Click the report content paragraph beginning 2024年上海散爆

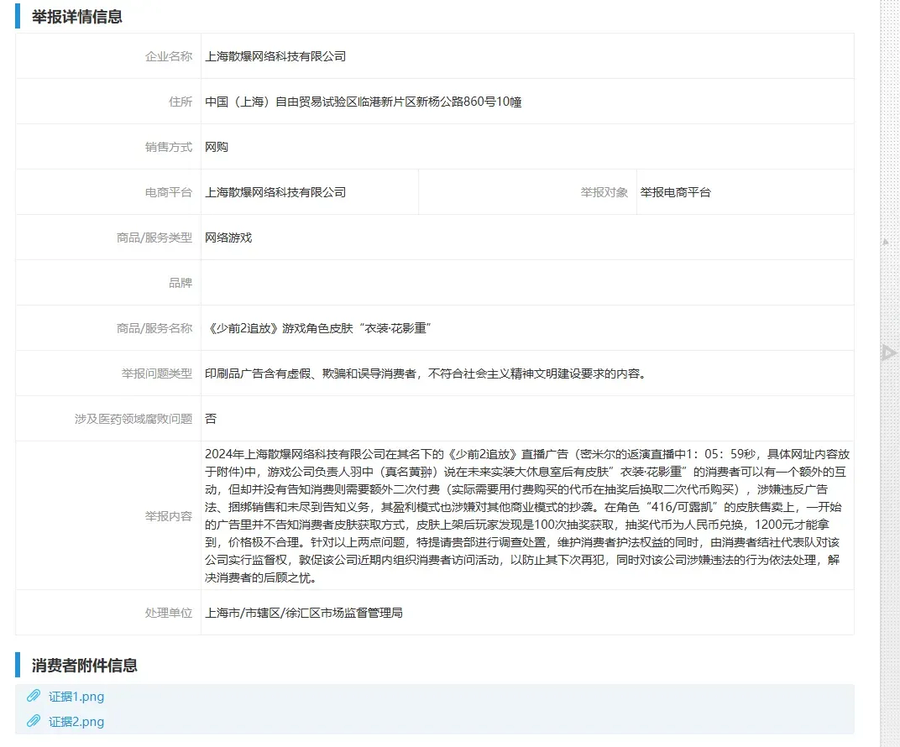tap(527, 516)
